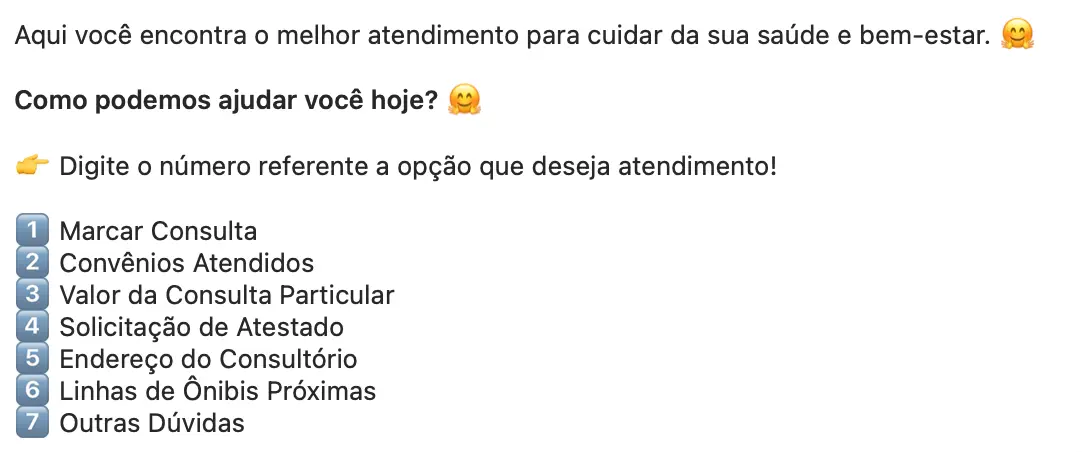1090x452 pixels.
Task: Click the number 2 keycap emoji
Action: pos(32,262)
